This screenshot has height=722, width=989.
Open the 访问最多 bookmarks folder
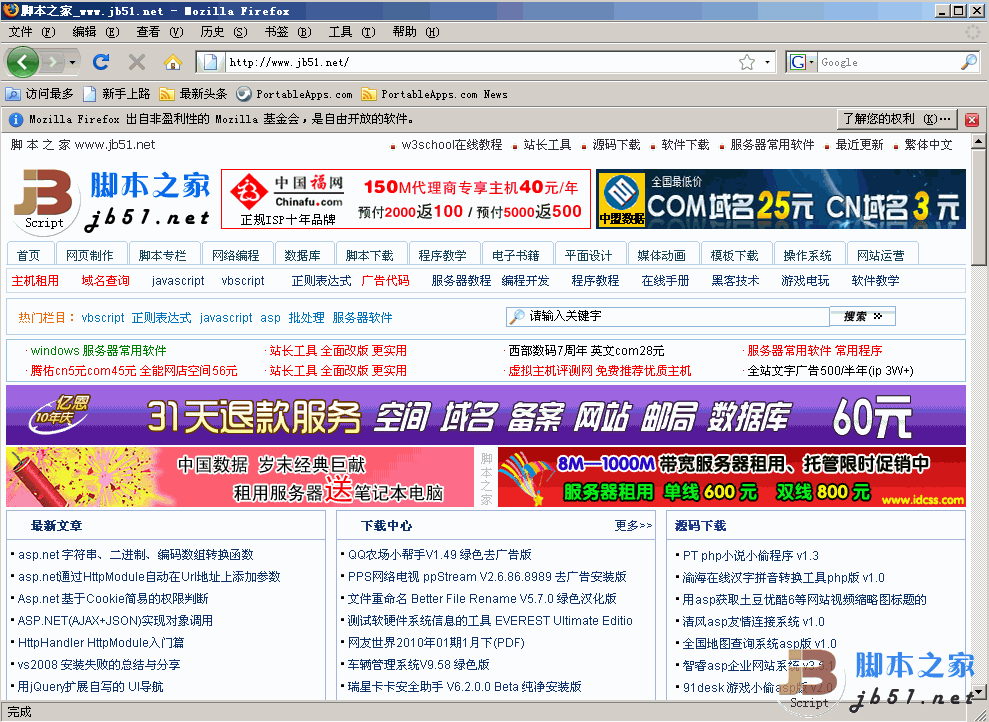[39, 94]
